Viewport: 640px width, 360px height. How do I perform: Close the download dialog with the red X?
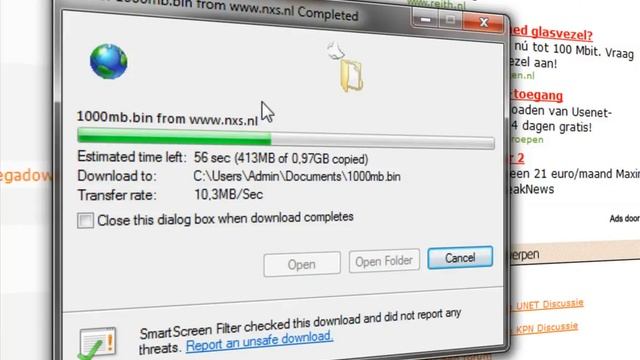tap(484, 22)
